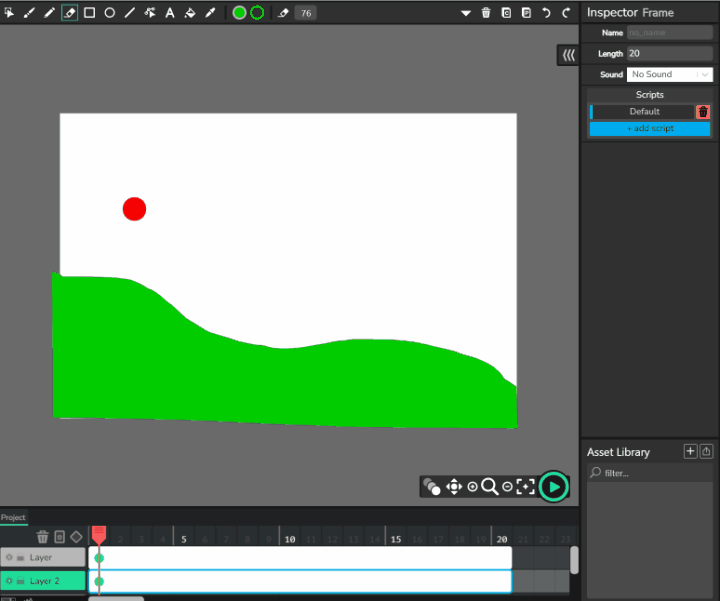Click the frame Length field

(x=669, y=53)
